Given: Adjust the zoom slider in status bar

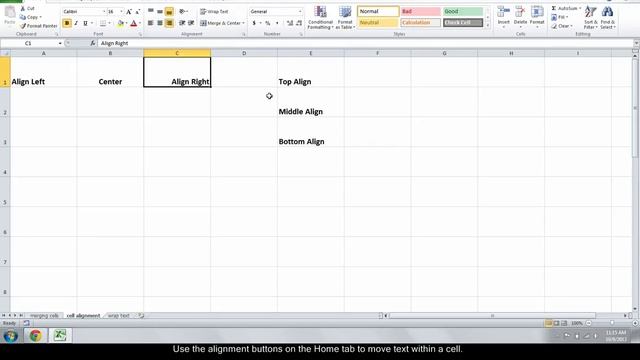Looking at the screenshot, I should tap(612, 323).
